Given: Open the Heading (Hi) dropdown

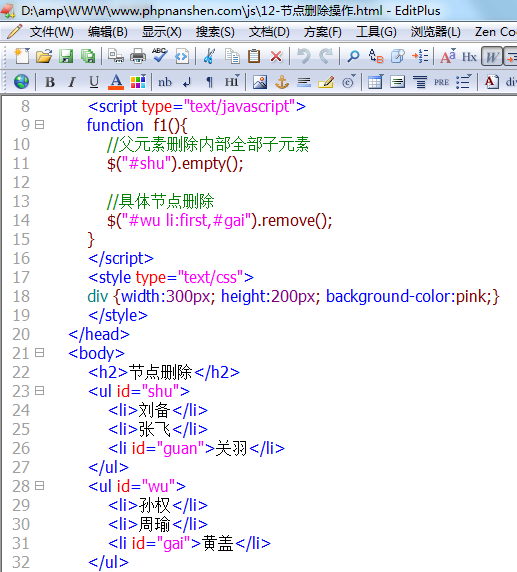Looking at the screenshot, I should point(232,81).
